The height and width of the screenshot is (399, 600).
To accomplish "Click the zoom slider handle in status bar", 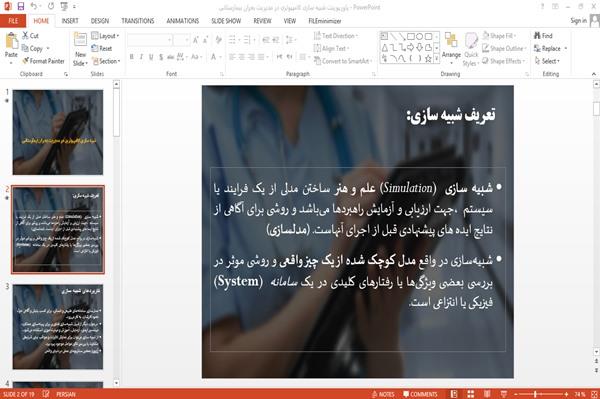I will point(535,394).
